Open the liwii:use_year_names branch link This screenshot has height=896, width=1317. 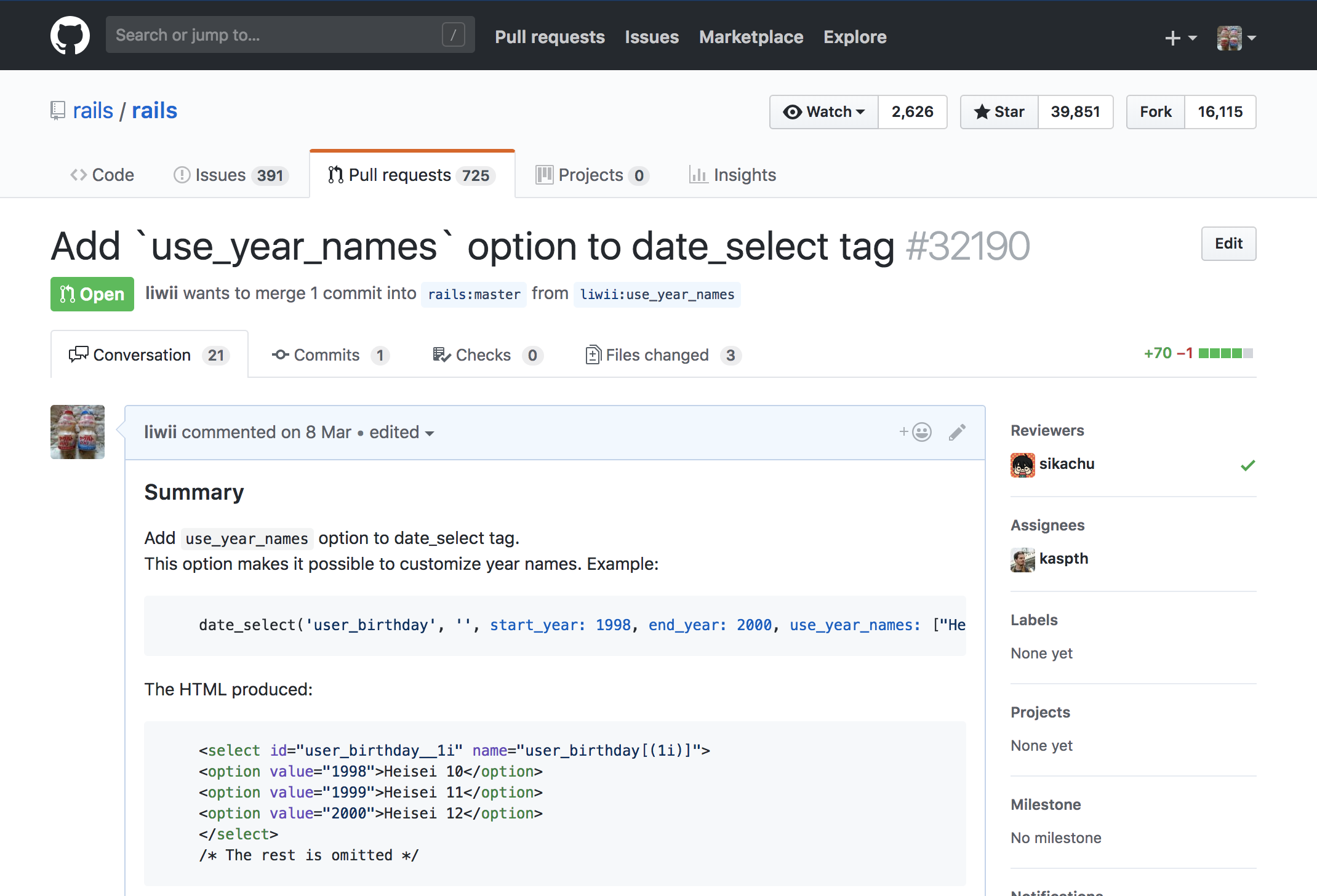pos(657,295)
